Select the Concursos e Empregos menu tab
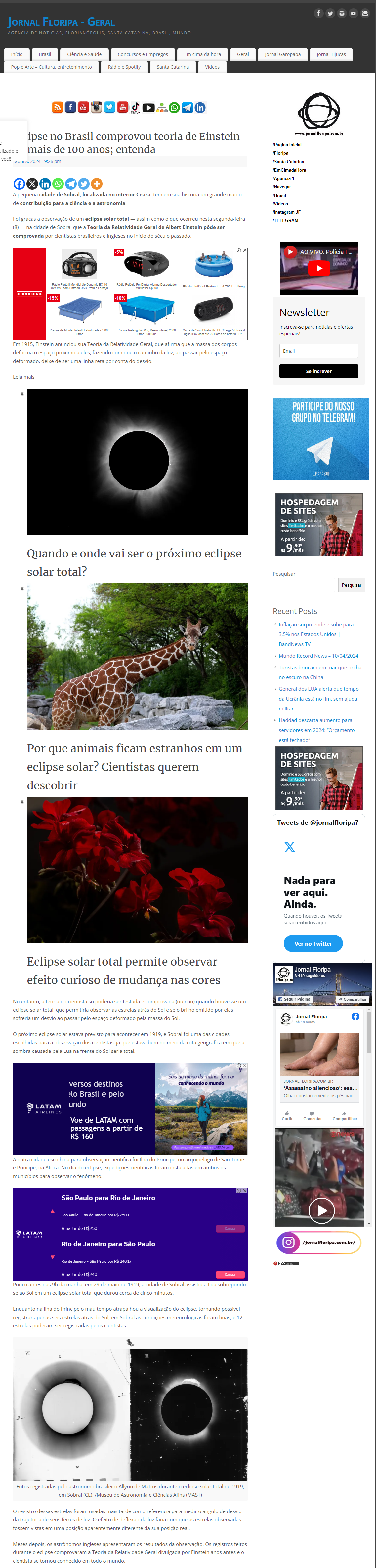The image size is (376, 1568). coord(143,54)
